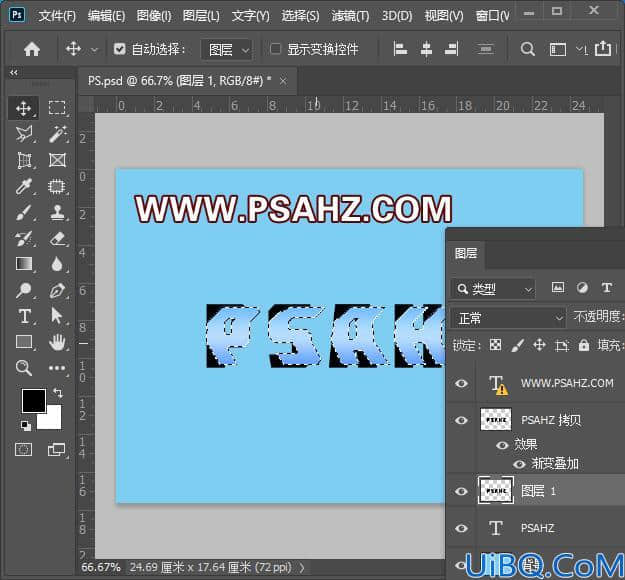The width and height of the screenshot is (625, 580).
Task: Collapse the toolbox with double arrows
Action: pyautogui.click(x=14, y=73)
